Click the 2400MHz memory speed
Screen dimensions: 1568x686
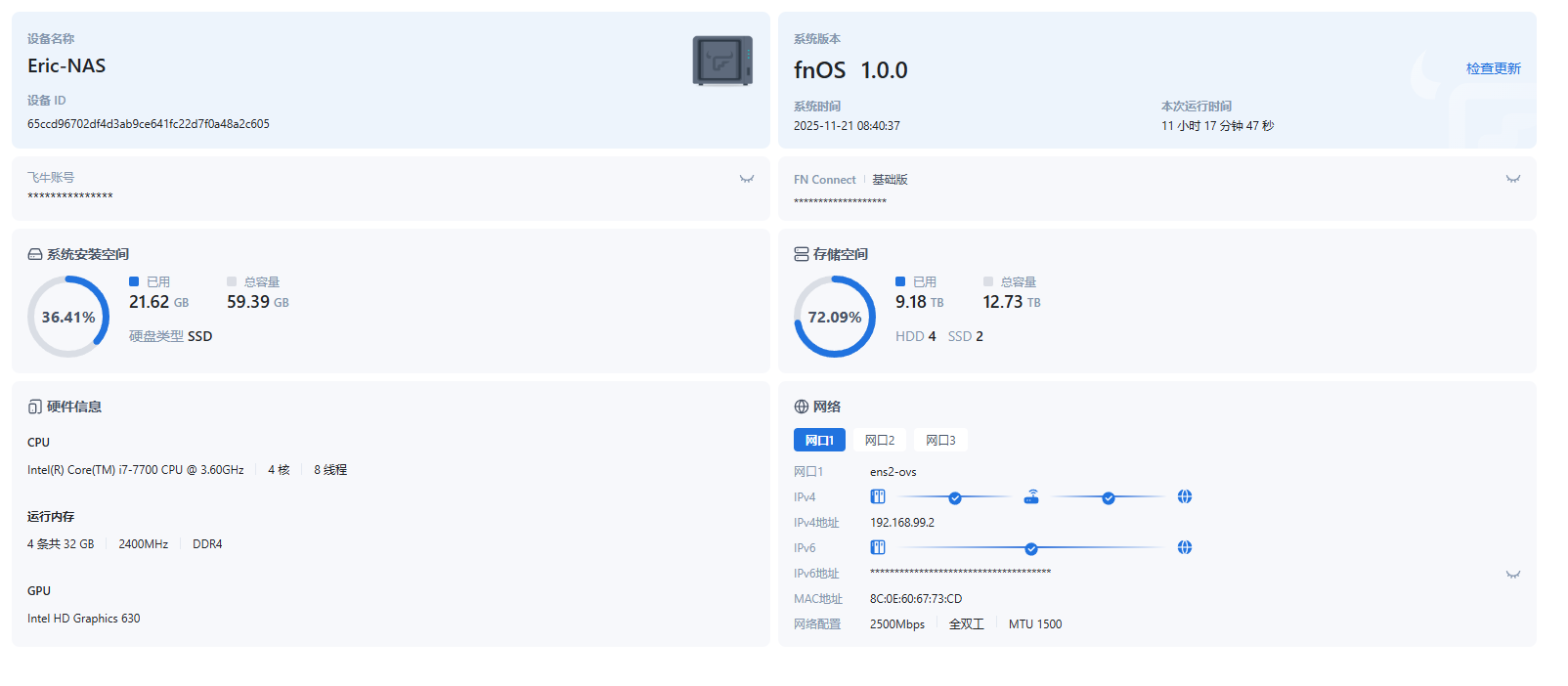(144, 544)
